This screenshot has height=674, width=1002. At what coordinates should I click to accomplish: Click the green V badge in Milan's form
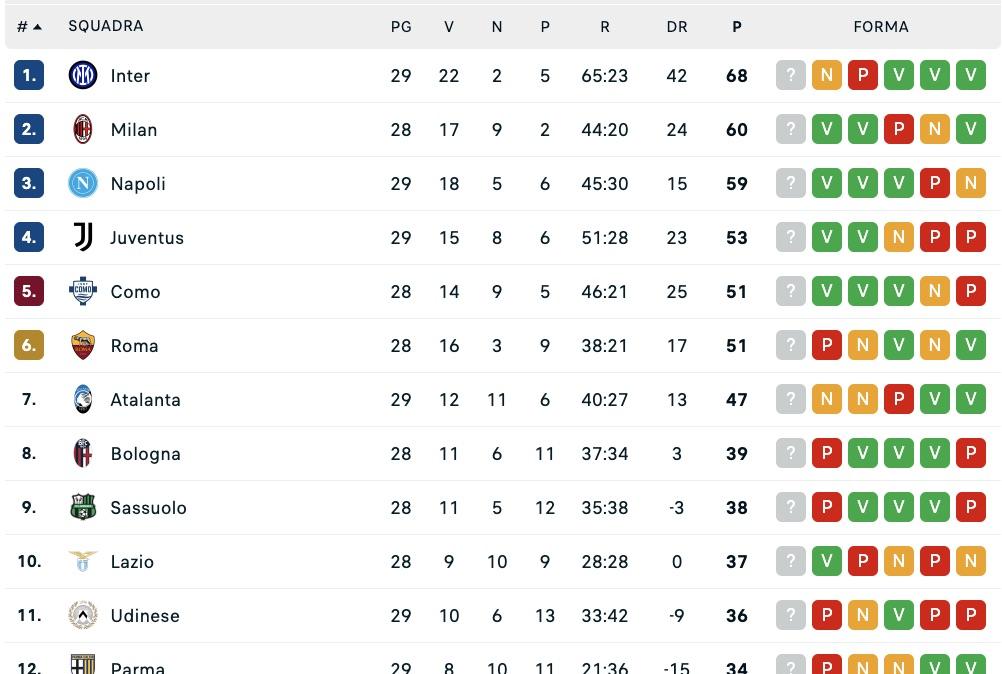pos(827,129)
